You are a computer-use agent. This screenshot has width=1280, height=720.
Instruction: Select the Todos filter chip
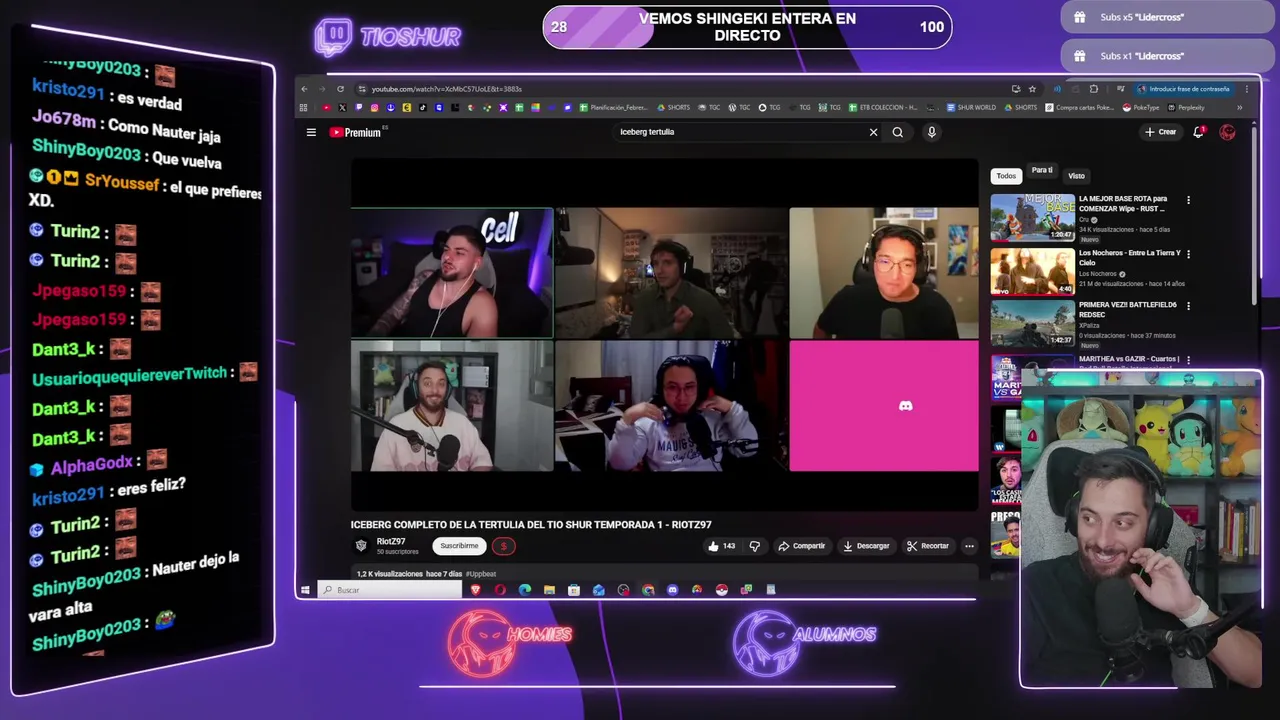click(1006, 176)
